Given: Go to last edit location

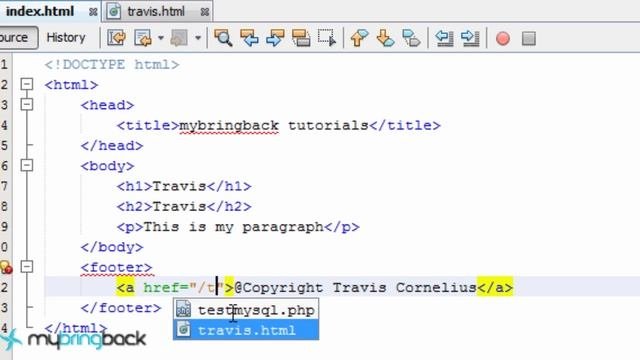Looking at the screenshot, I should [116, 38].
